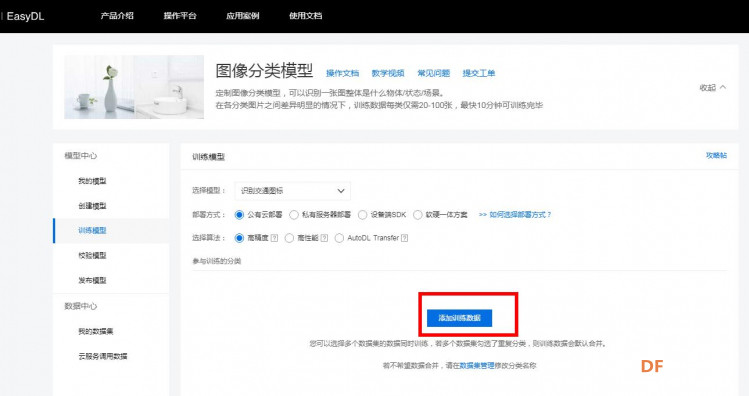749x396 pixels.
Task: Open the 如何选择部署方式 link
Action: tap(515, 215)
